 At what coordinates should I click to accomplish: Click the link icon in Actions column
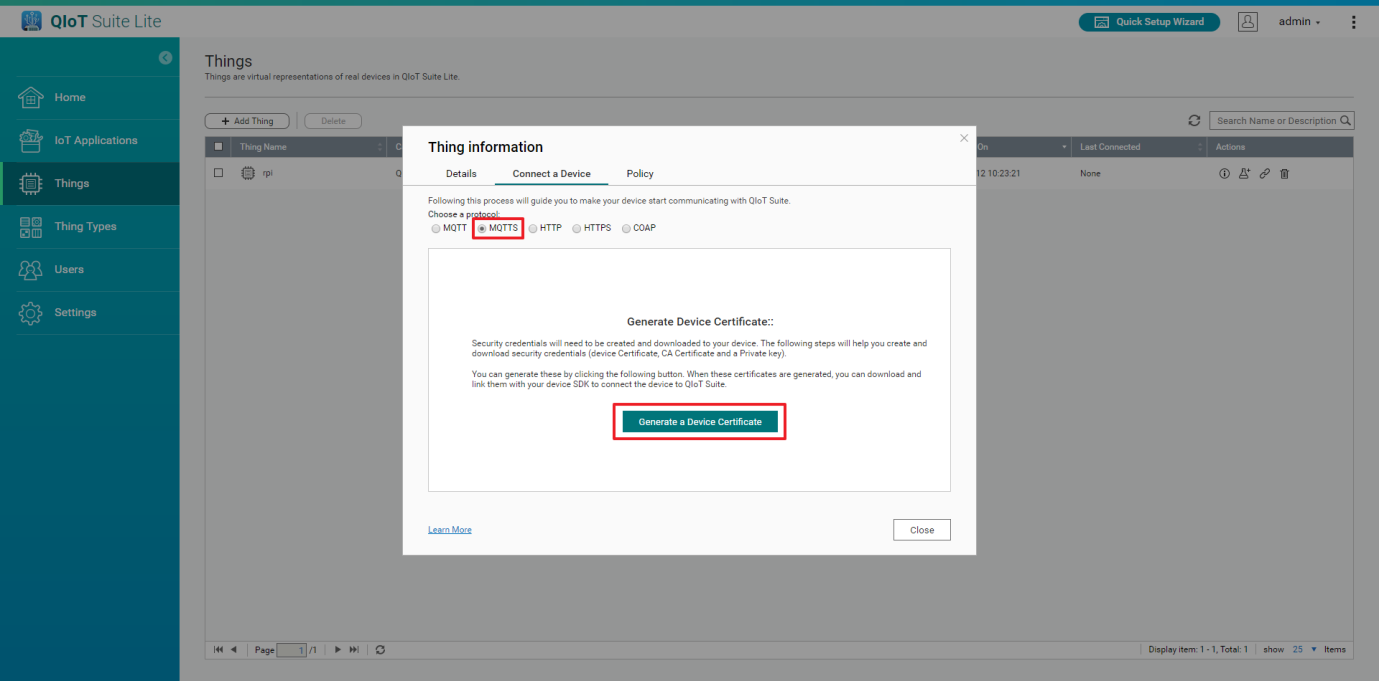1264,174
